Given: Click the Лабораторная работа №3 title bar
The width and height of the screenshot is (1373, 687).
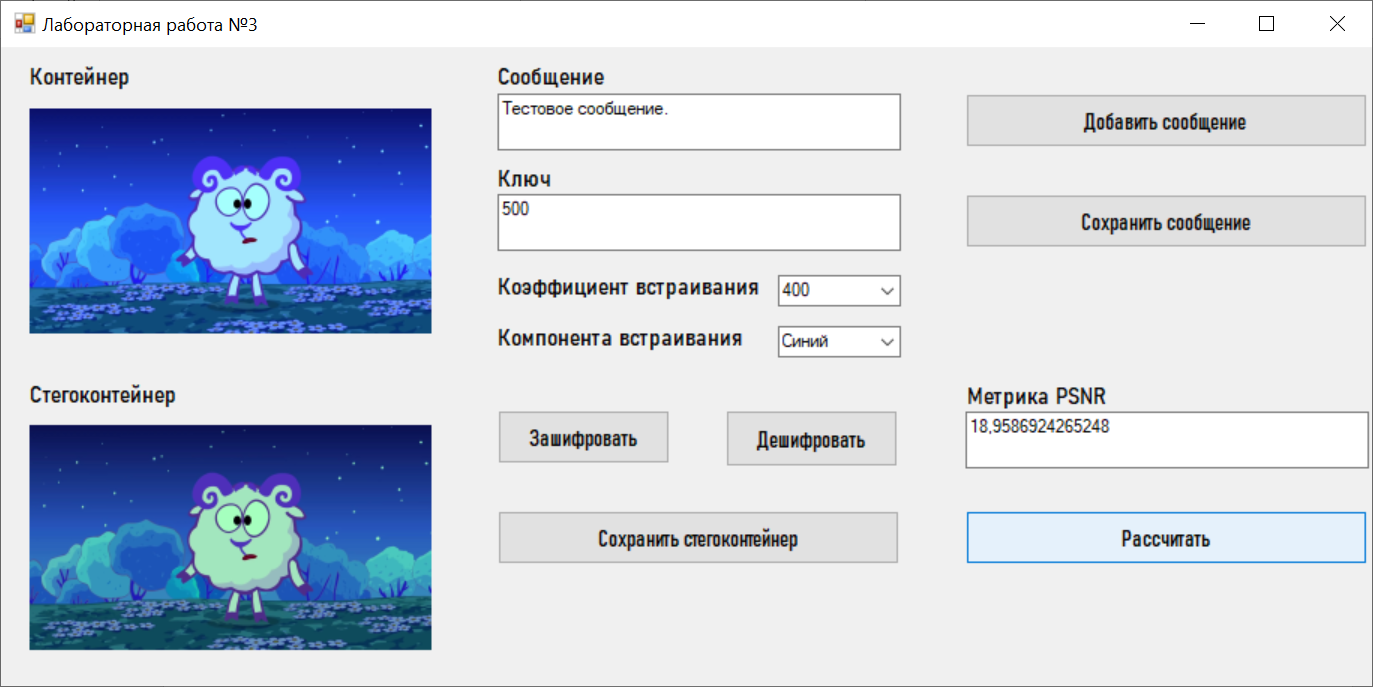Looking at the screenshot, I should tap(600, 22).
